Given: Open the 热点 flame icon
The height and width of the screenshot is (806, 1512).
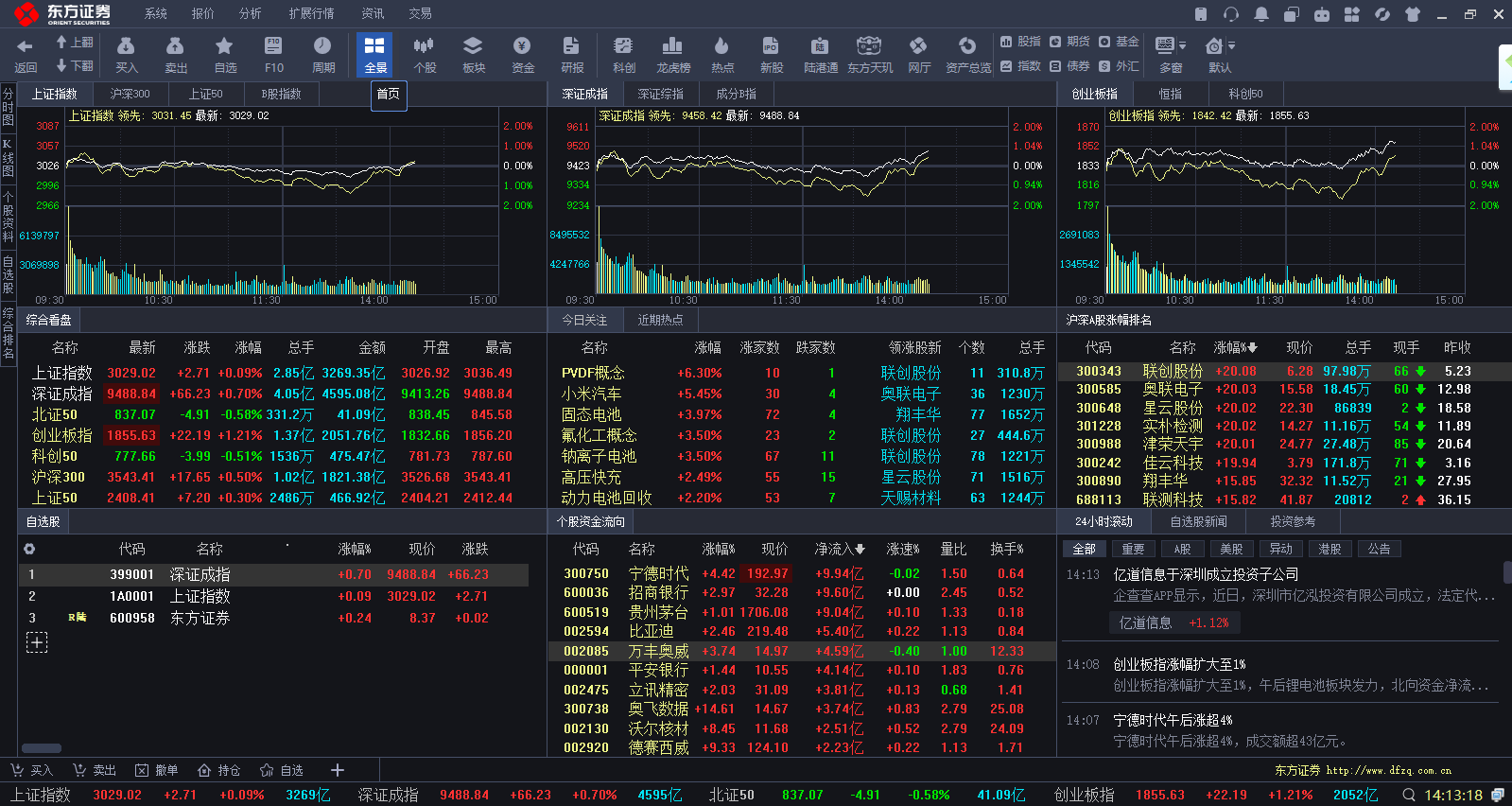Looking at the screenshot, I should coord(721,55).
